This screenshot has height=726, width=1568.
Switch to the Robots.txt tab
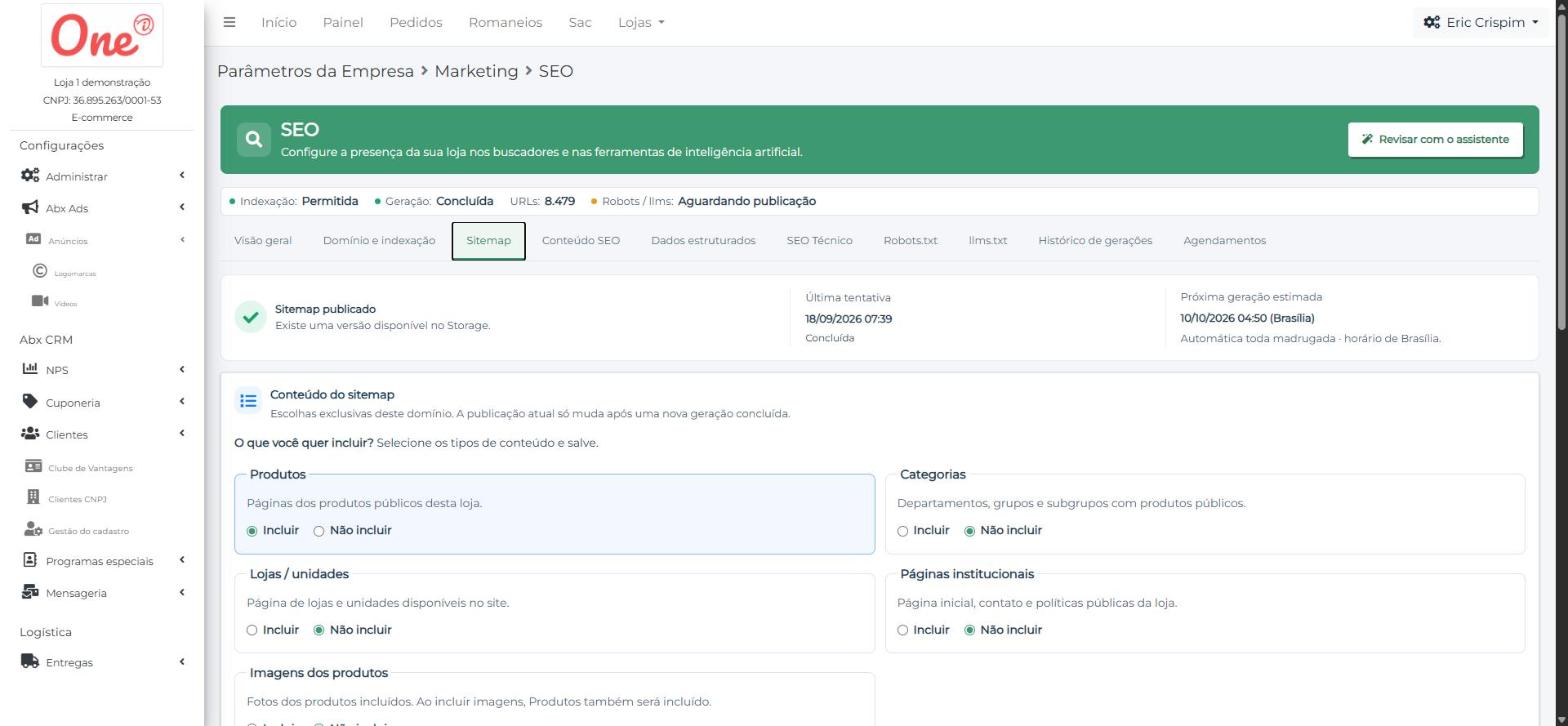click(x=910, y=240)
